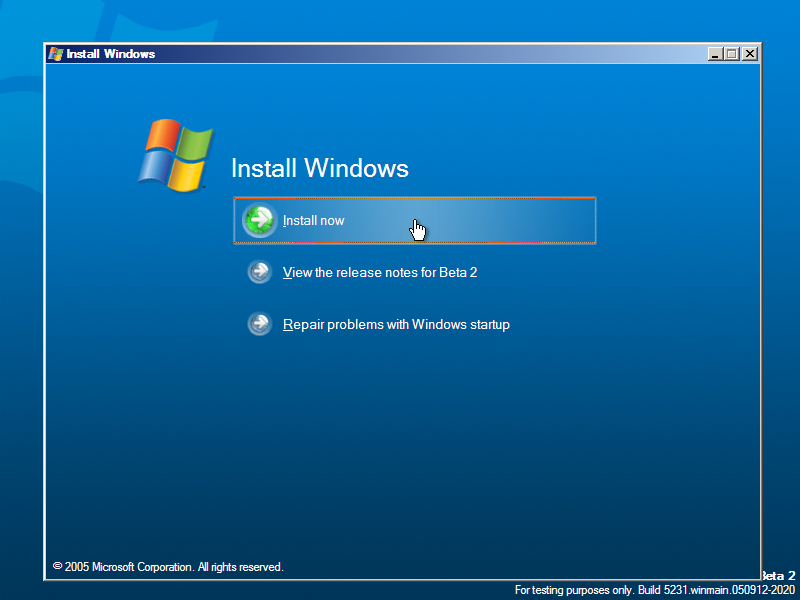Close the Install Windows window
The image size is (800, 600).
[749, 54]
